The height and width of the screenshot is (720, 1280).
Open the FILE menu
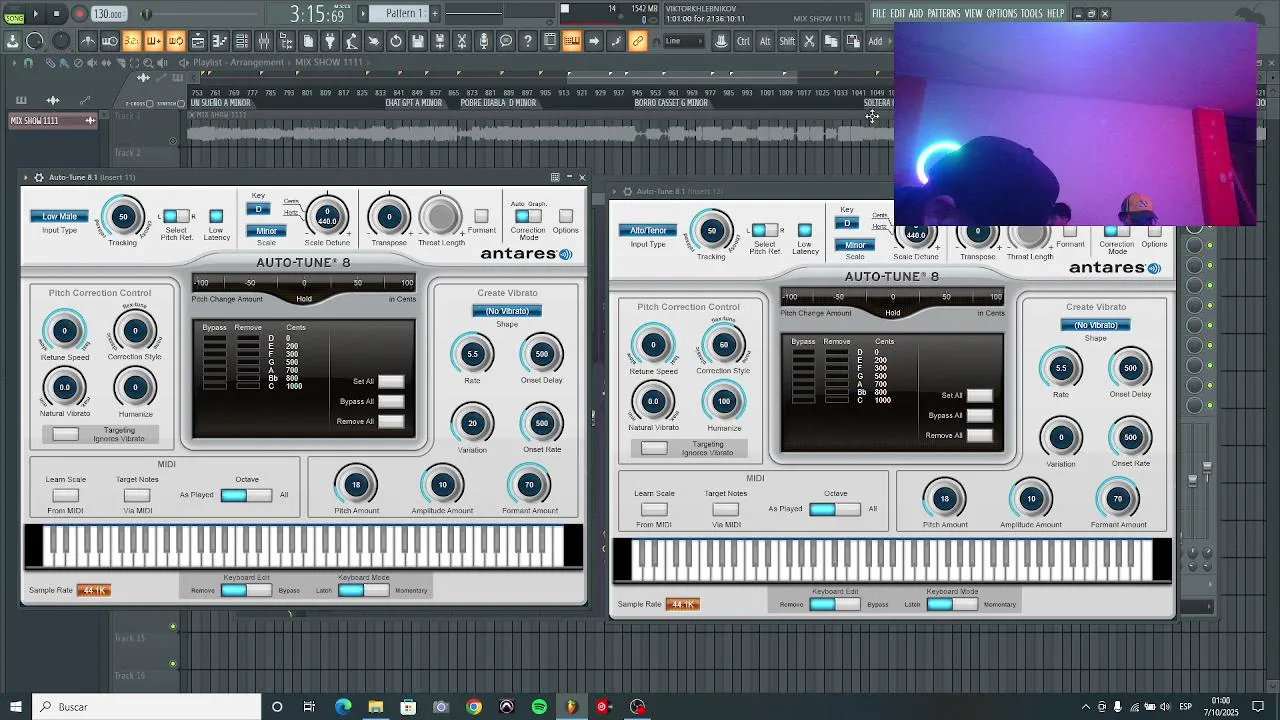point(879,13)
